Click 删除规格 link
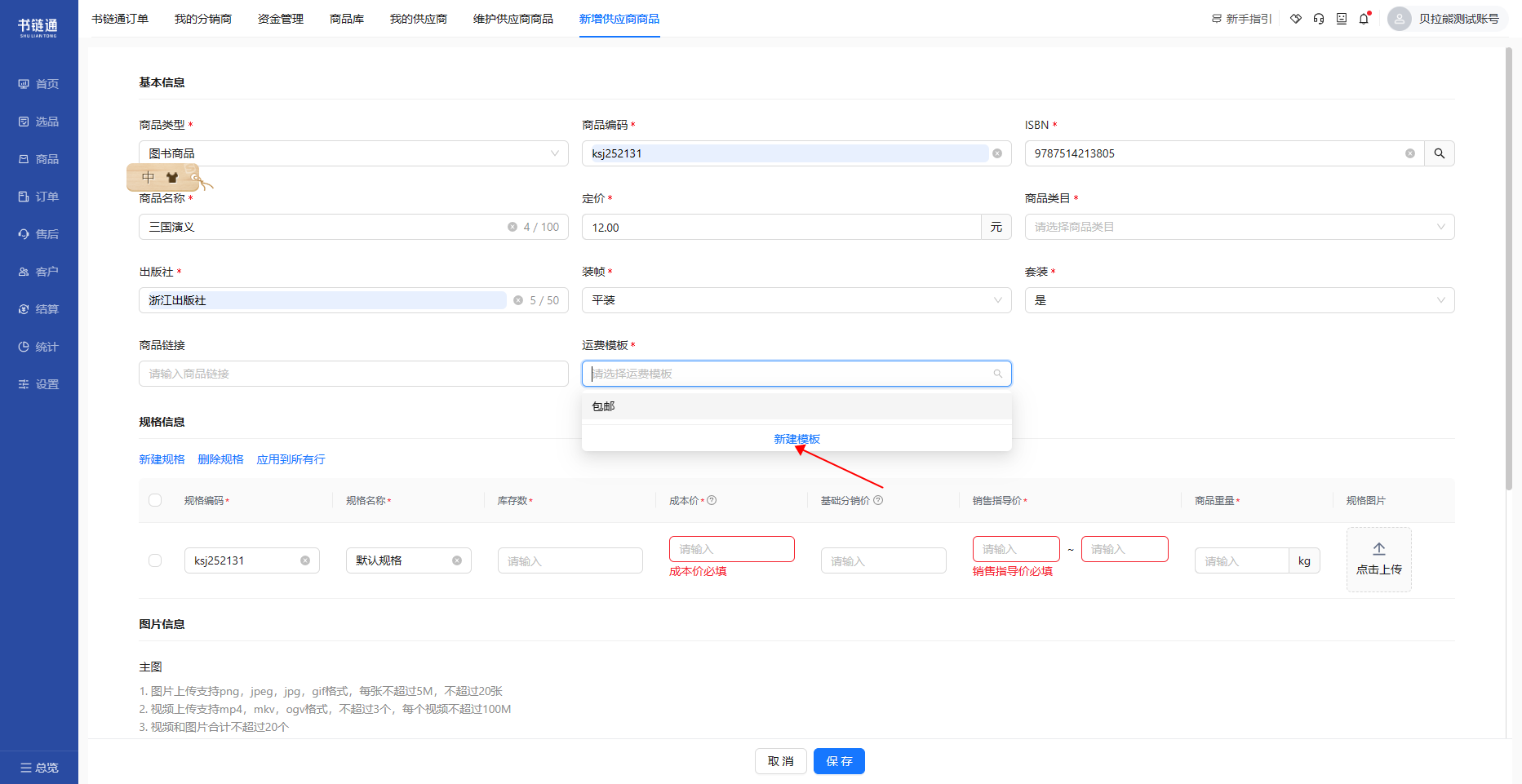Viewport: 1522px width, 784px height. coord(220,459)
